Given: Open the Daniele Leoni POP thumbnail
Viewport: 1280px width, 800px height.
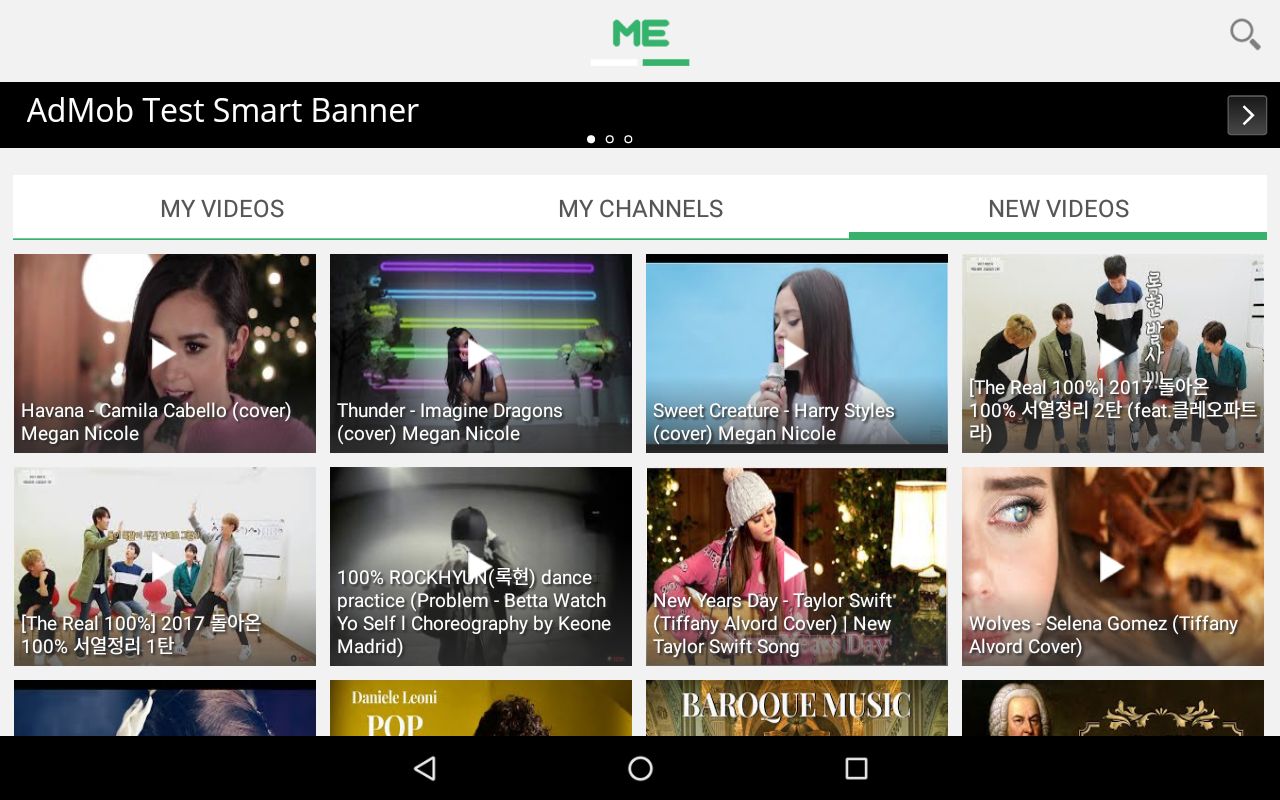Looking at the screenshot, I should [x=480, y=708].
